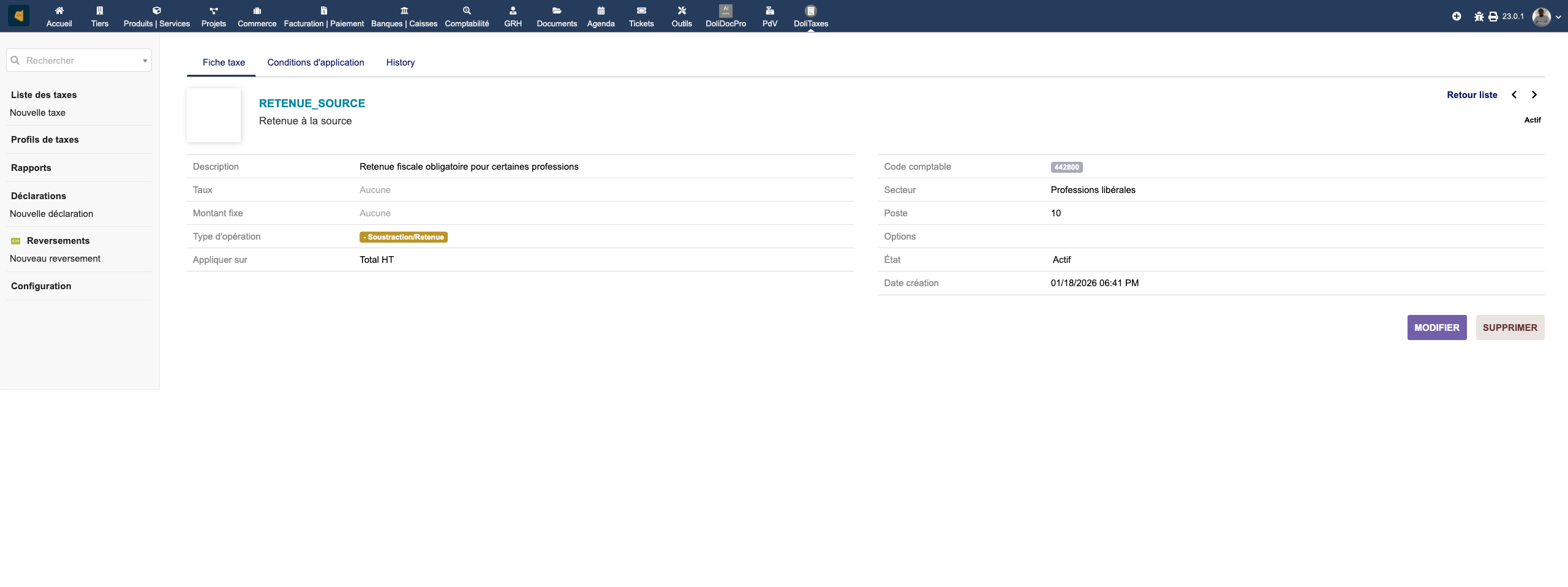
Task: Click the MODIFIER button
Action: pos(1436,328)
